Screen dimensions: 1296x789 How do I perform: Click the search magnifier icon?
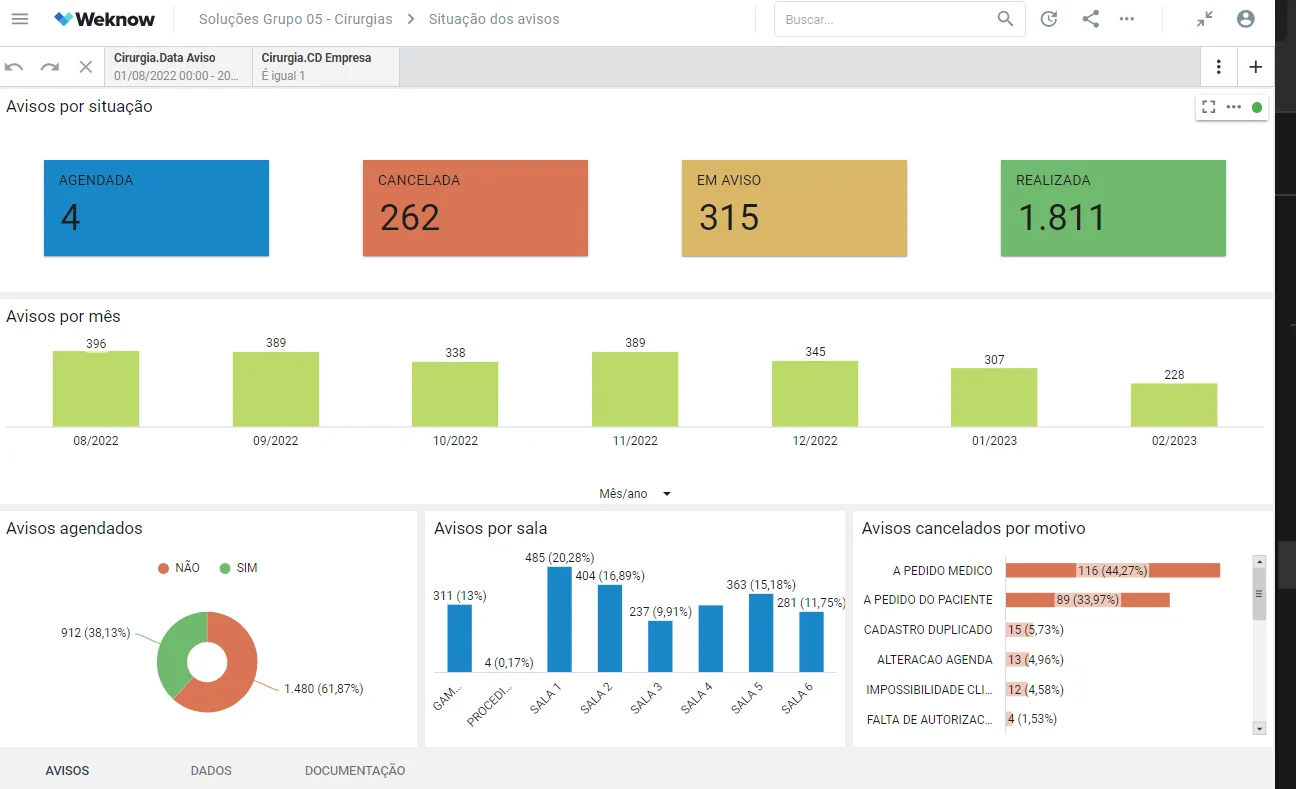[x=1005, y=19]
